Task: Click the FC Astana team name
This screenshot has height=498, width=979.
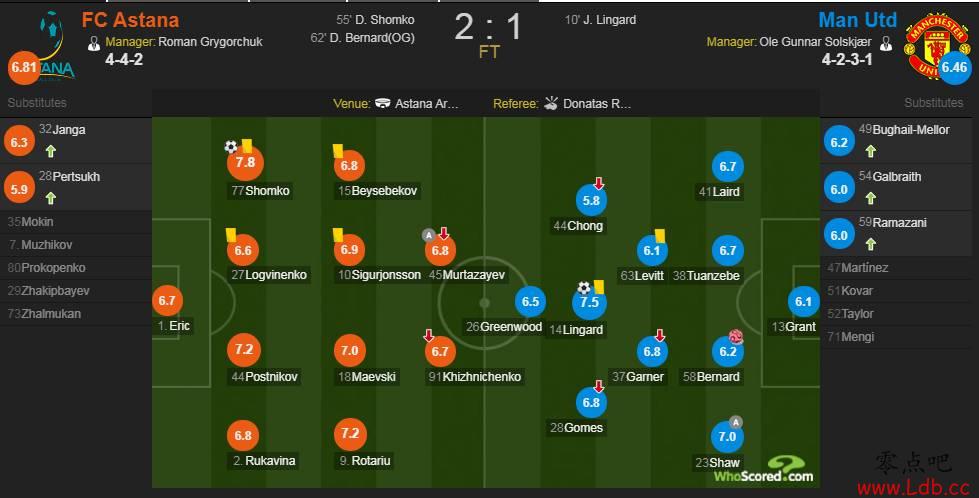Action: point(130,20)
